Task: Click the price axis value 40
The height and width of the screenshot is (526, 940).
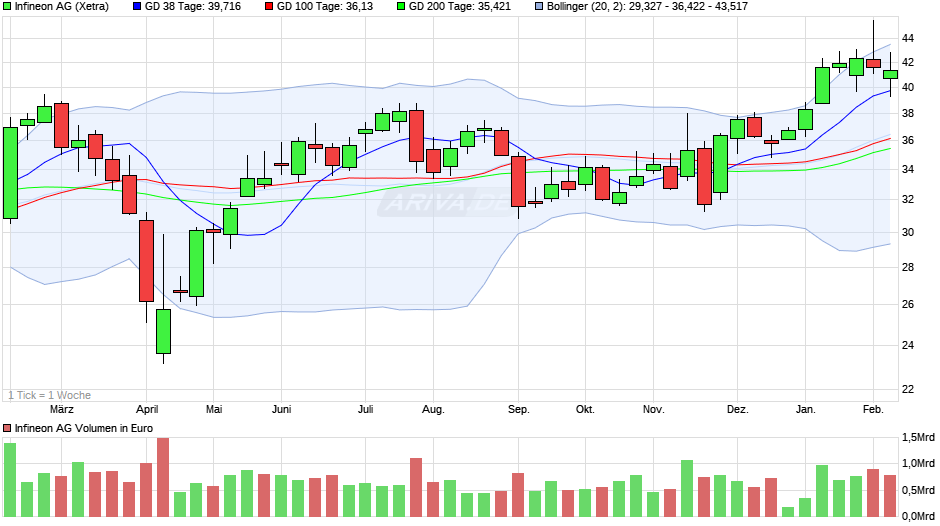Action: (908, 88)
